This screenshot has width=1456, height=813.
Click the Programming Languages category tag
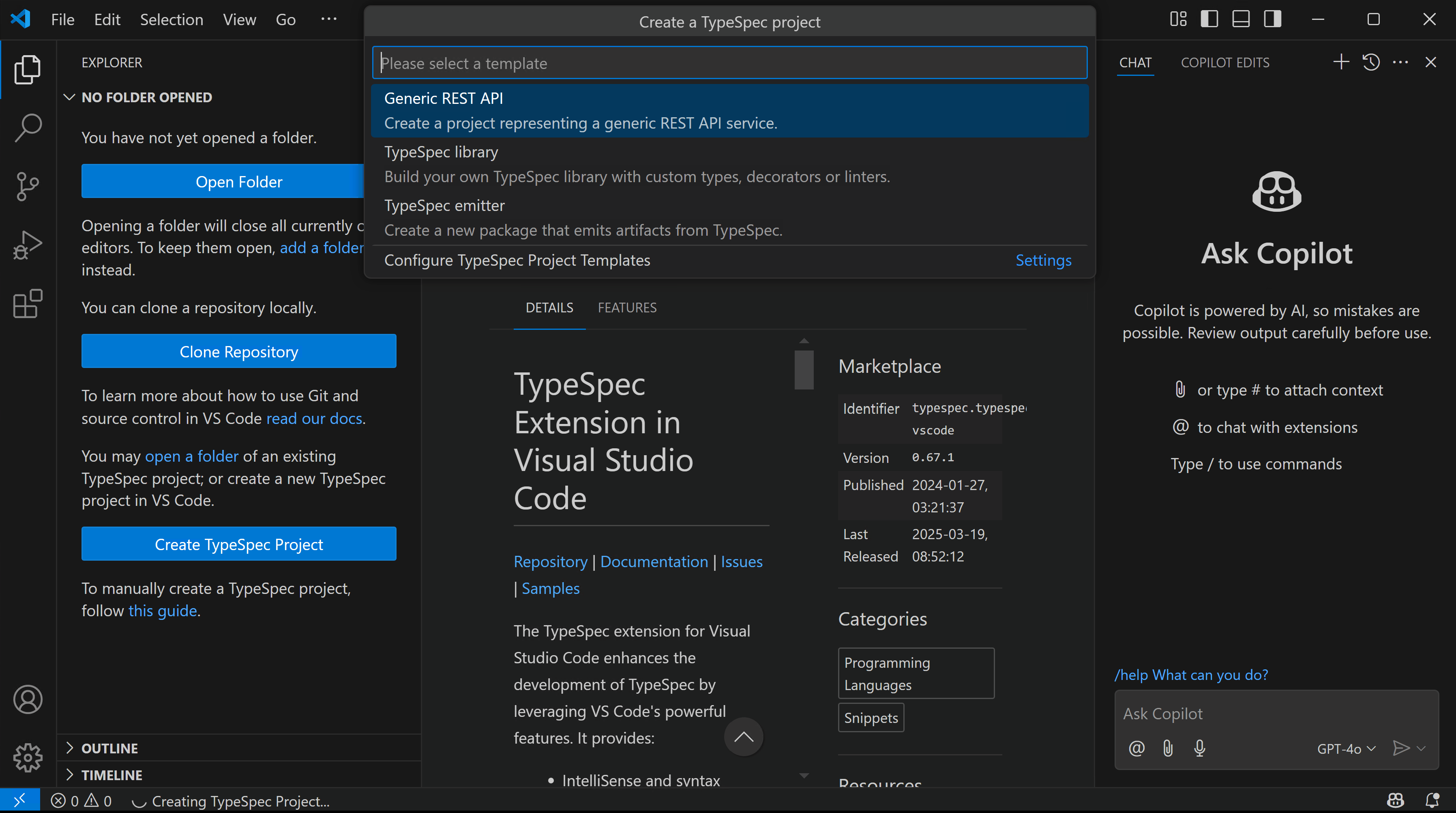(x=916, y=673)
